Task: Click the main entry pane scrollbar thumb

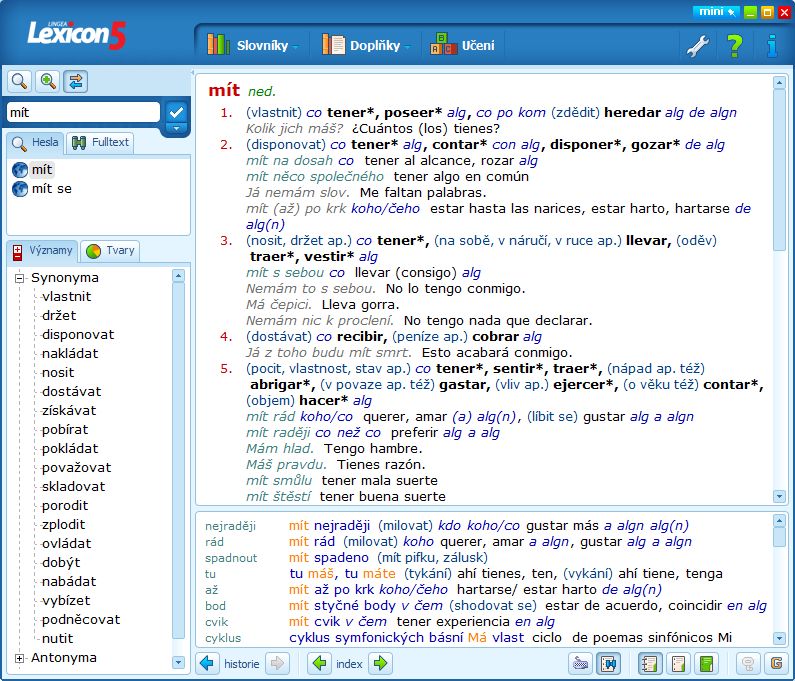Action: pyautogui.click(x=779, y=170)
